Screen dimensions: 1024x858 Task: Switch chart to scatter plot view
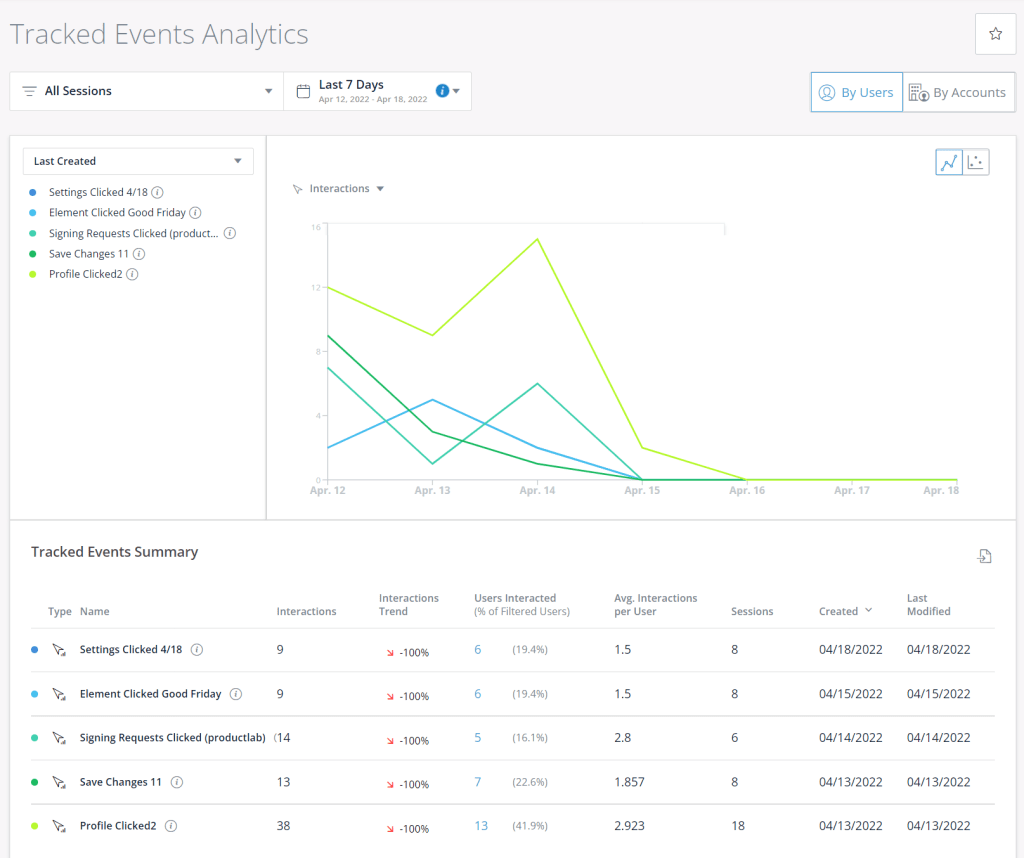(976, 162)
